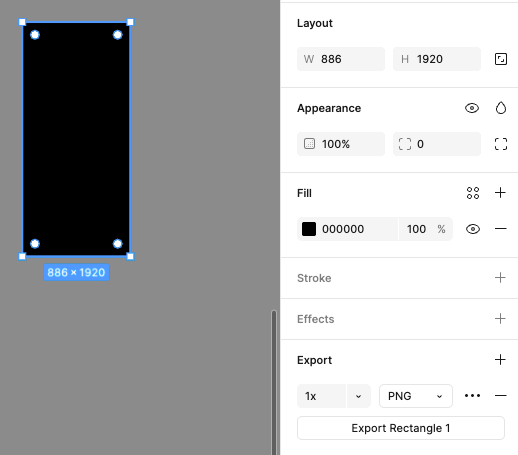This screenshot has width=518, height=455.
Task: Open individual corners icon in Appearance
Action: click(501, 144)
